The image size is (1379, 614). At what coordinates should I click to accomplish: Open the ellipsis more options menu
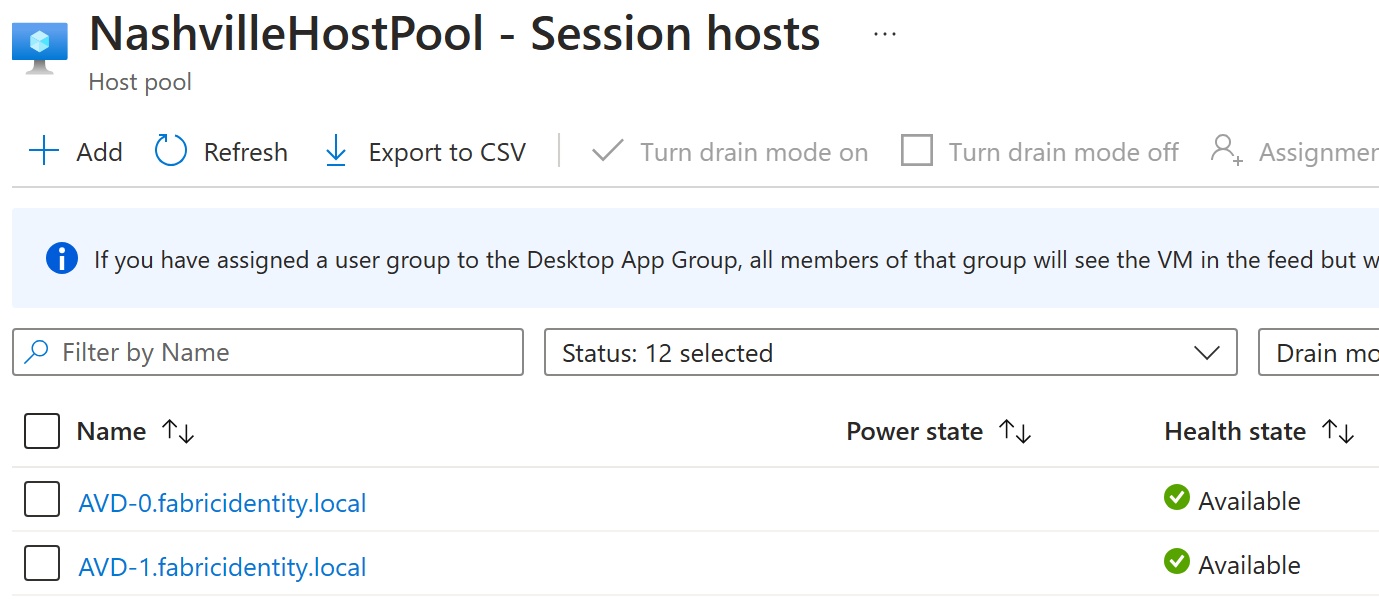pos(885,34)
